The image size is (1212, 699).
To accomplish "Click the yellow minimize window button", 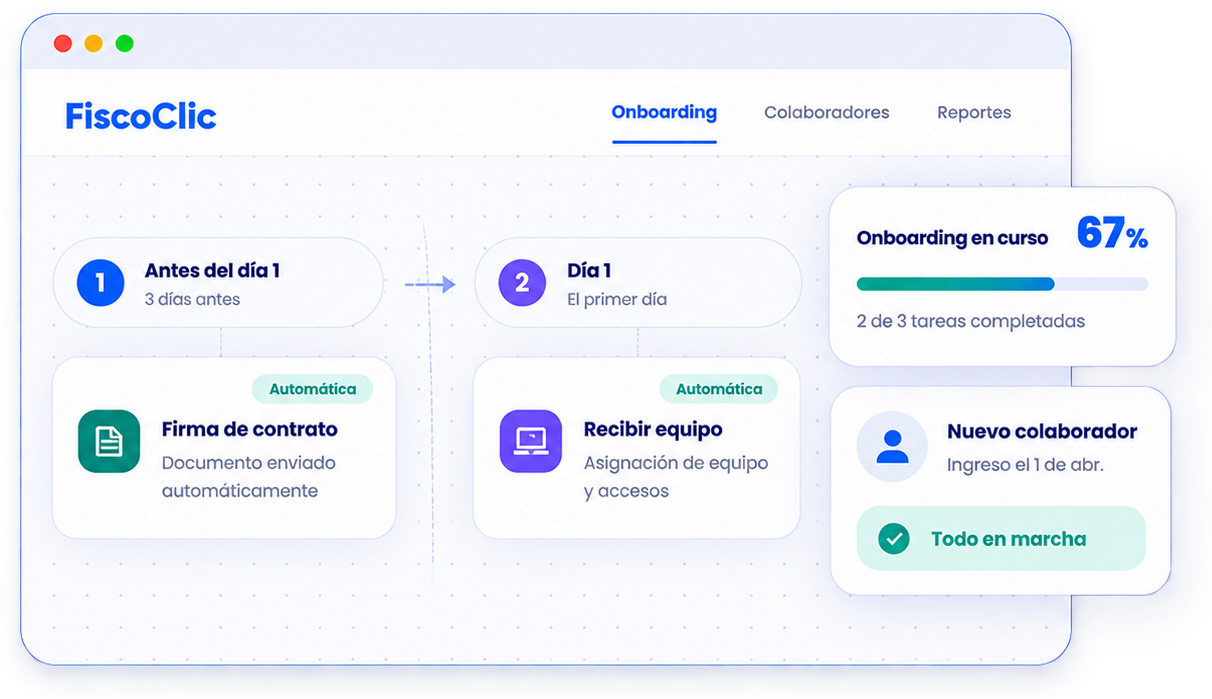I will (x=93, y=43).
